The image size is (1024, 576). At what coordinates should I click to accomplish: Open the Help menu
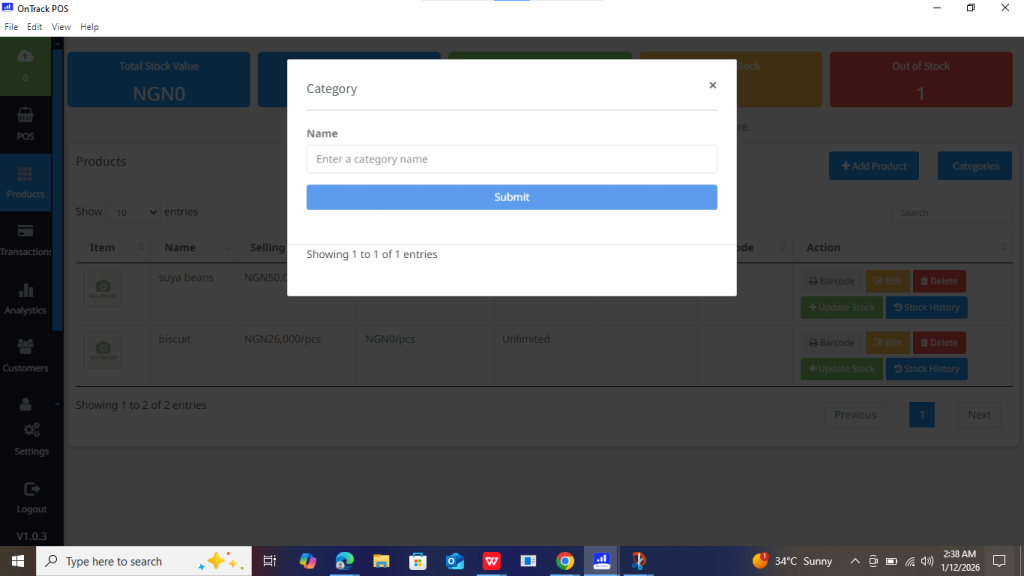tap(89, 27)
